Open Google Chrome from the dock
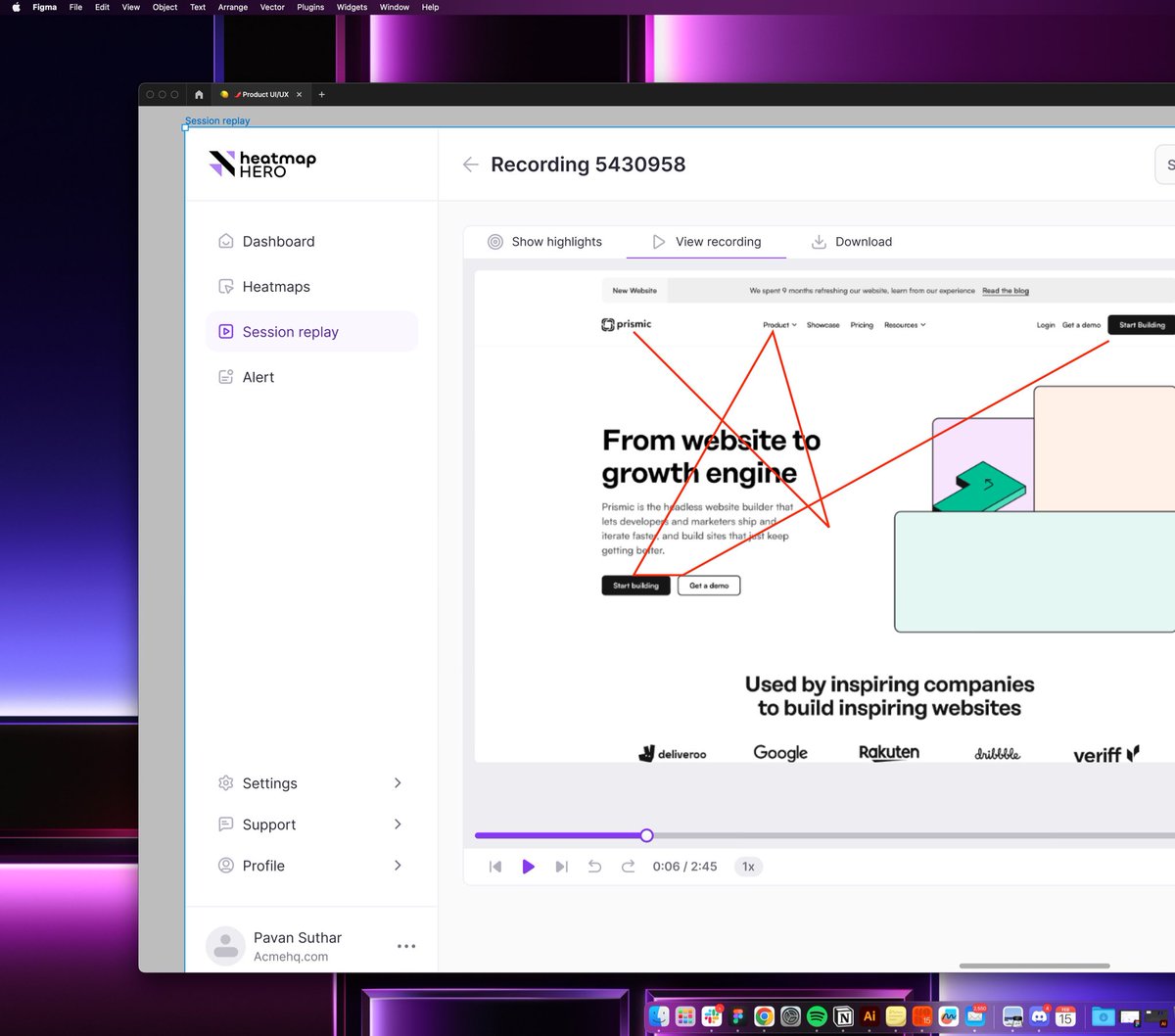This screenshot has width=1175, height=1036. [765, 1016]
